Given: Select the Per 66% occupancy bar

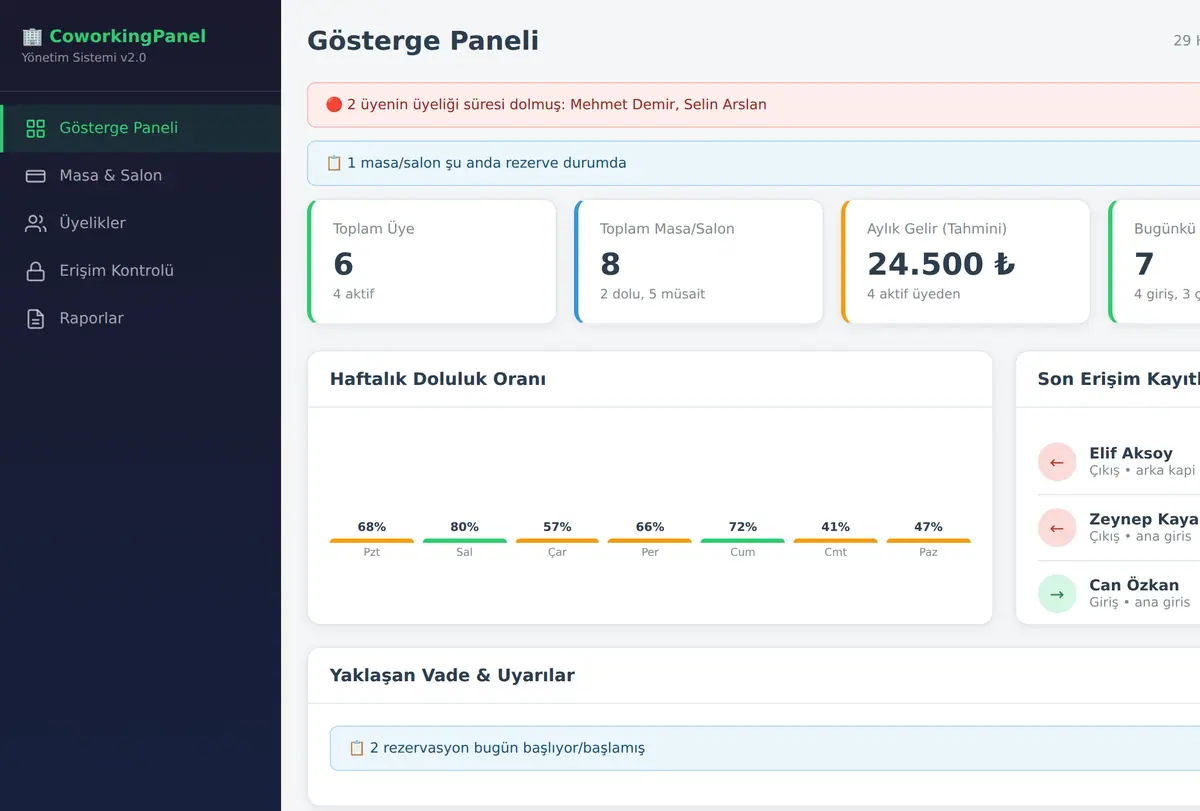Looking at the screenshot, I should (650, 541).
